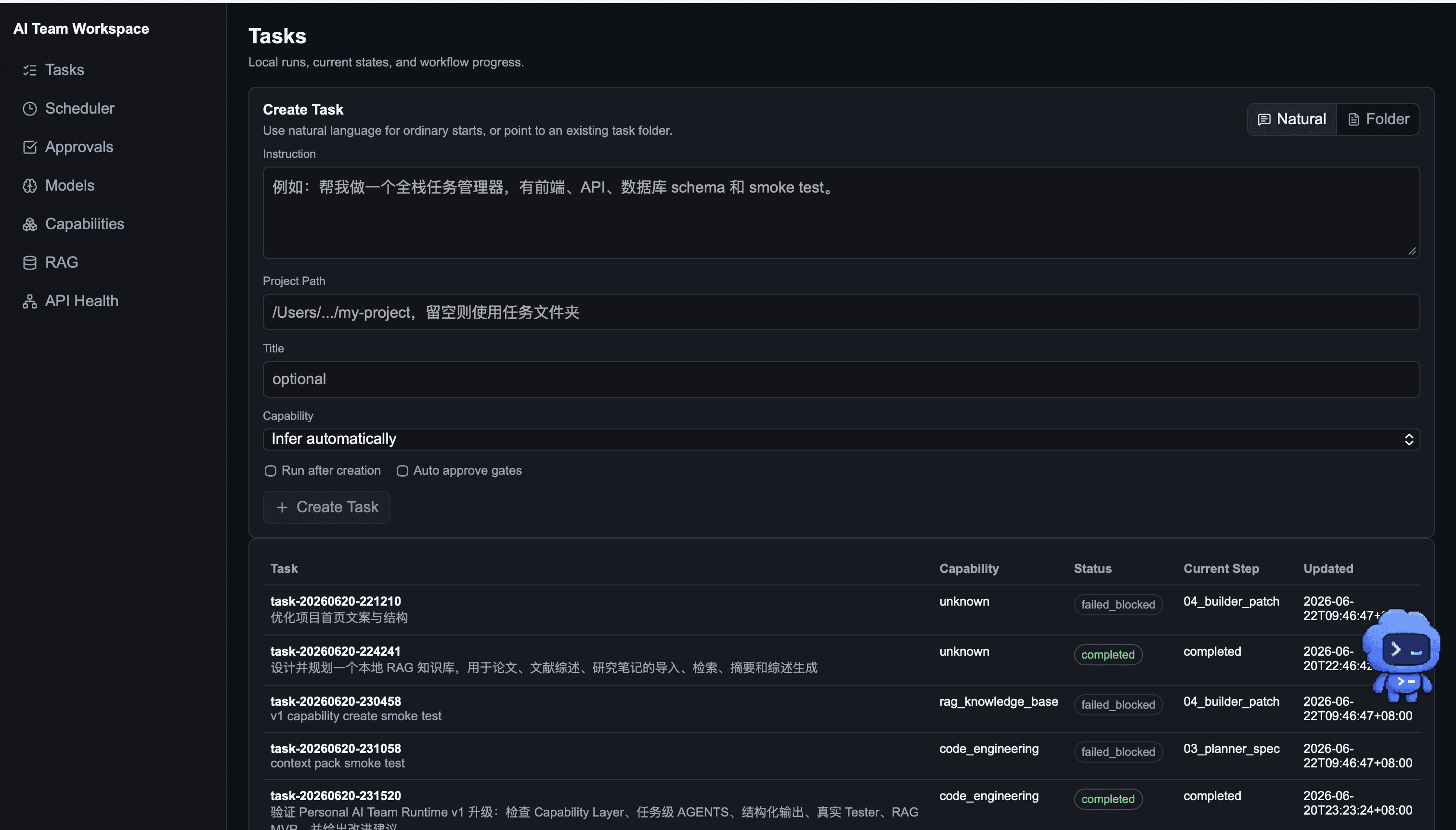Click the Current Step column header
This screenshot has height=830, width=1456.
pyautogui.click(x=1221, y=569)
